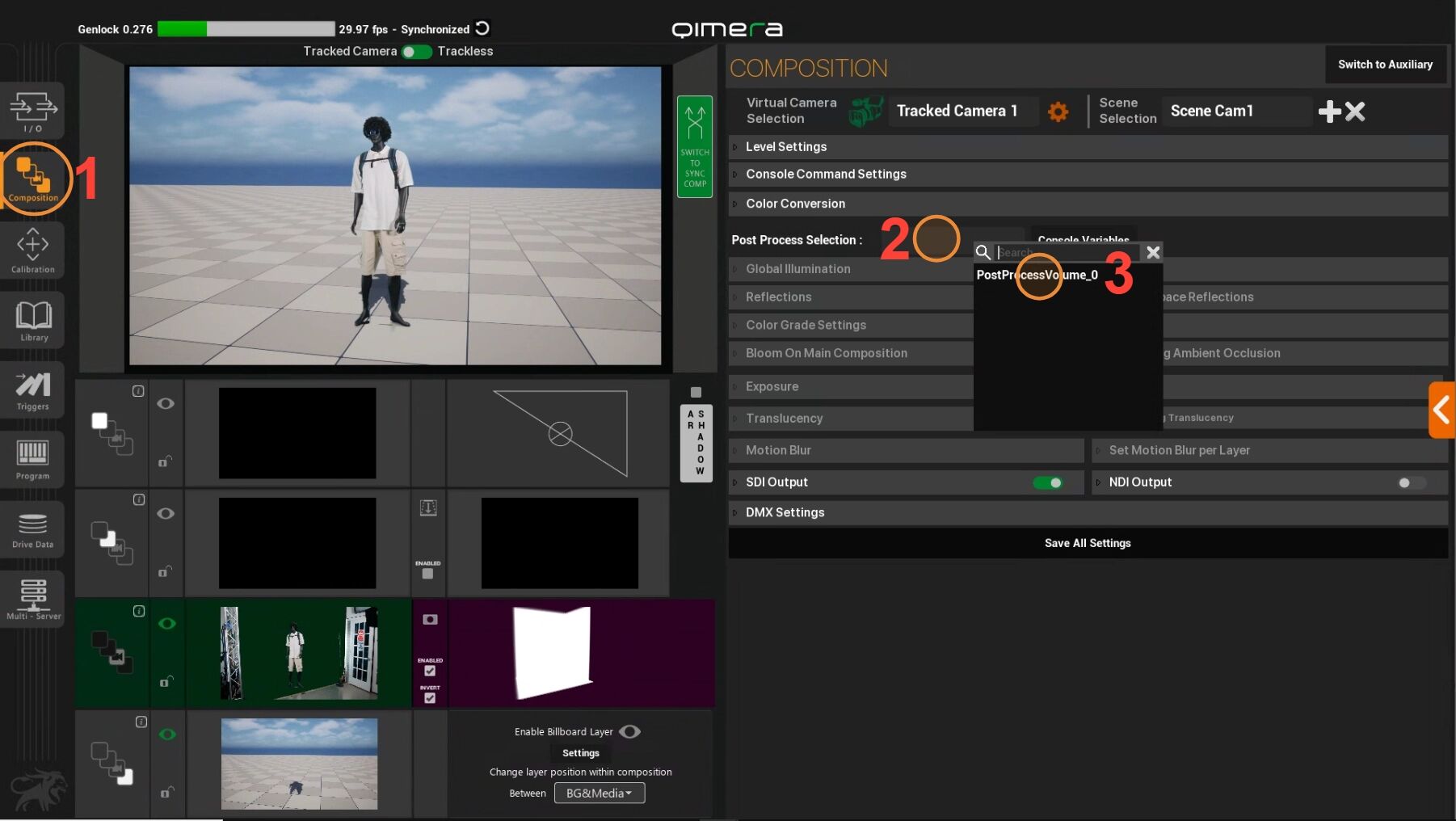Screen dimensions: 1456x821
Task: Open the Library sidebar icon
Action: [33, 320]
